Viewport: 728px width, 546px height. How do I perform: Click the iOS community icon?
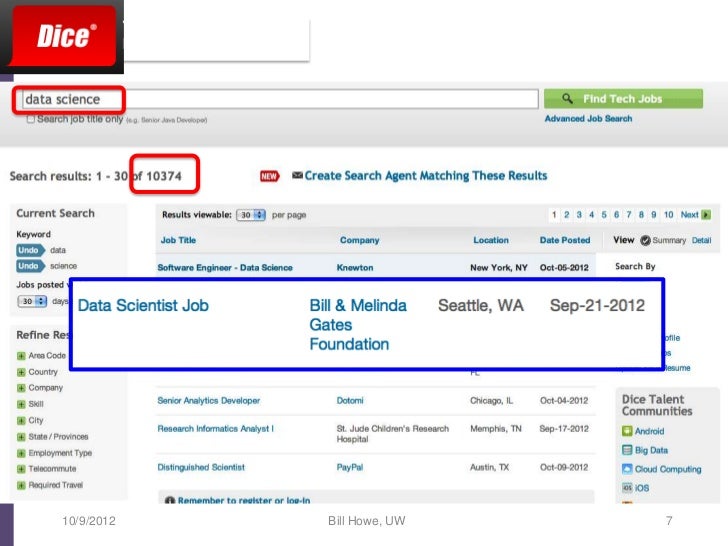point(627,488)
